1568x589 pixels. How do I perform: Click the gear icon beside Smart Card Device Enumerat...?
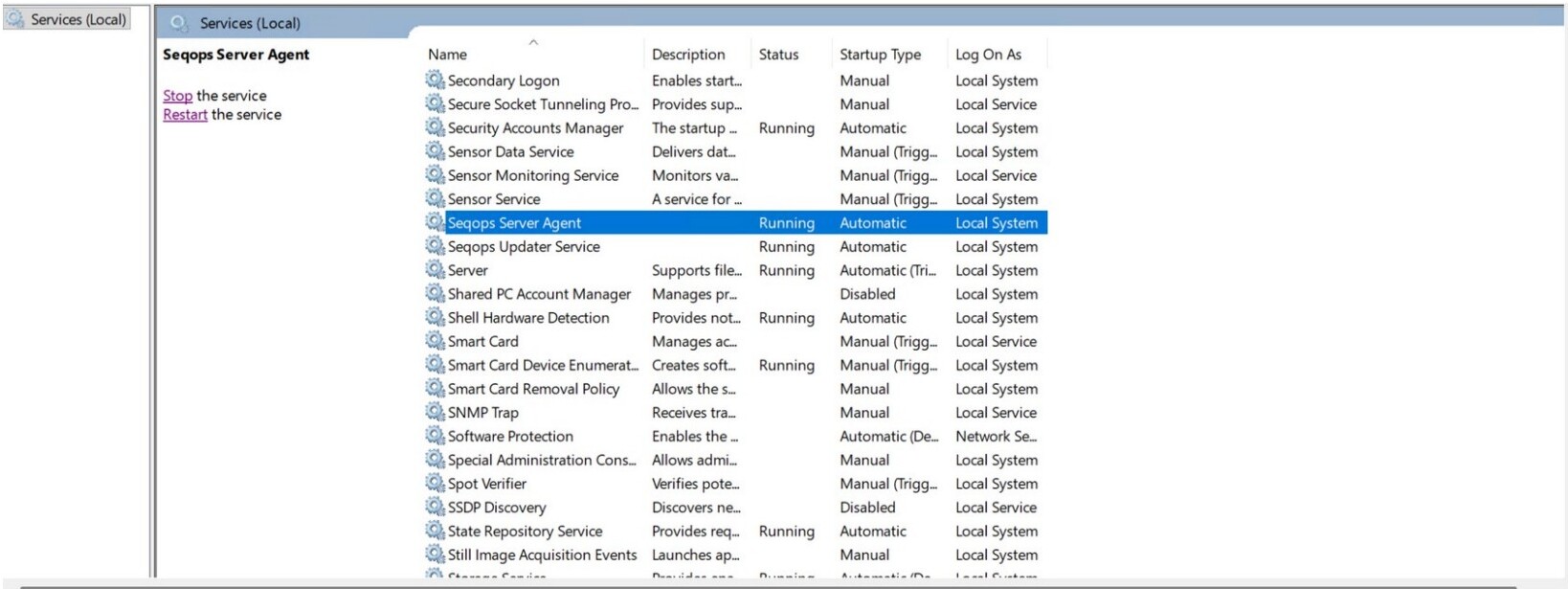point(436,365)
